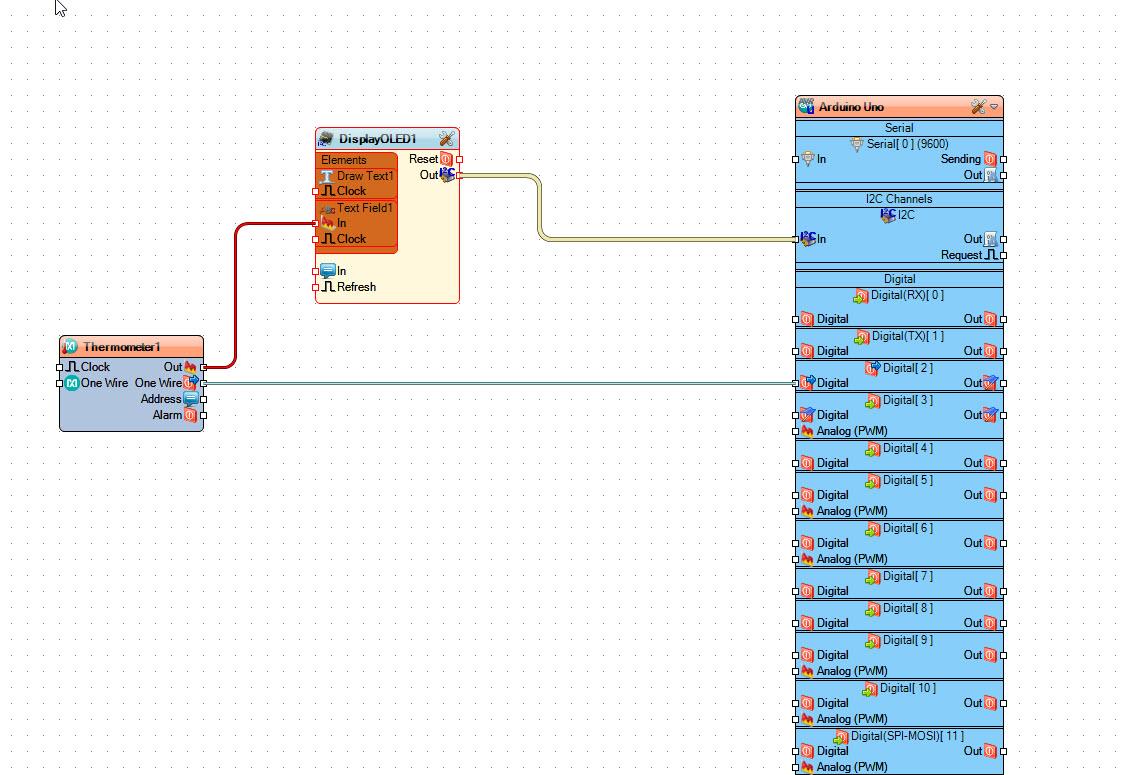1125x775 pixels.
Task: Select the Arduino Uno title bar
Action: (880, 107)
